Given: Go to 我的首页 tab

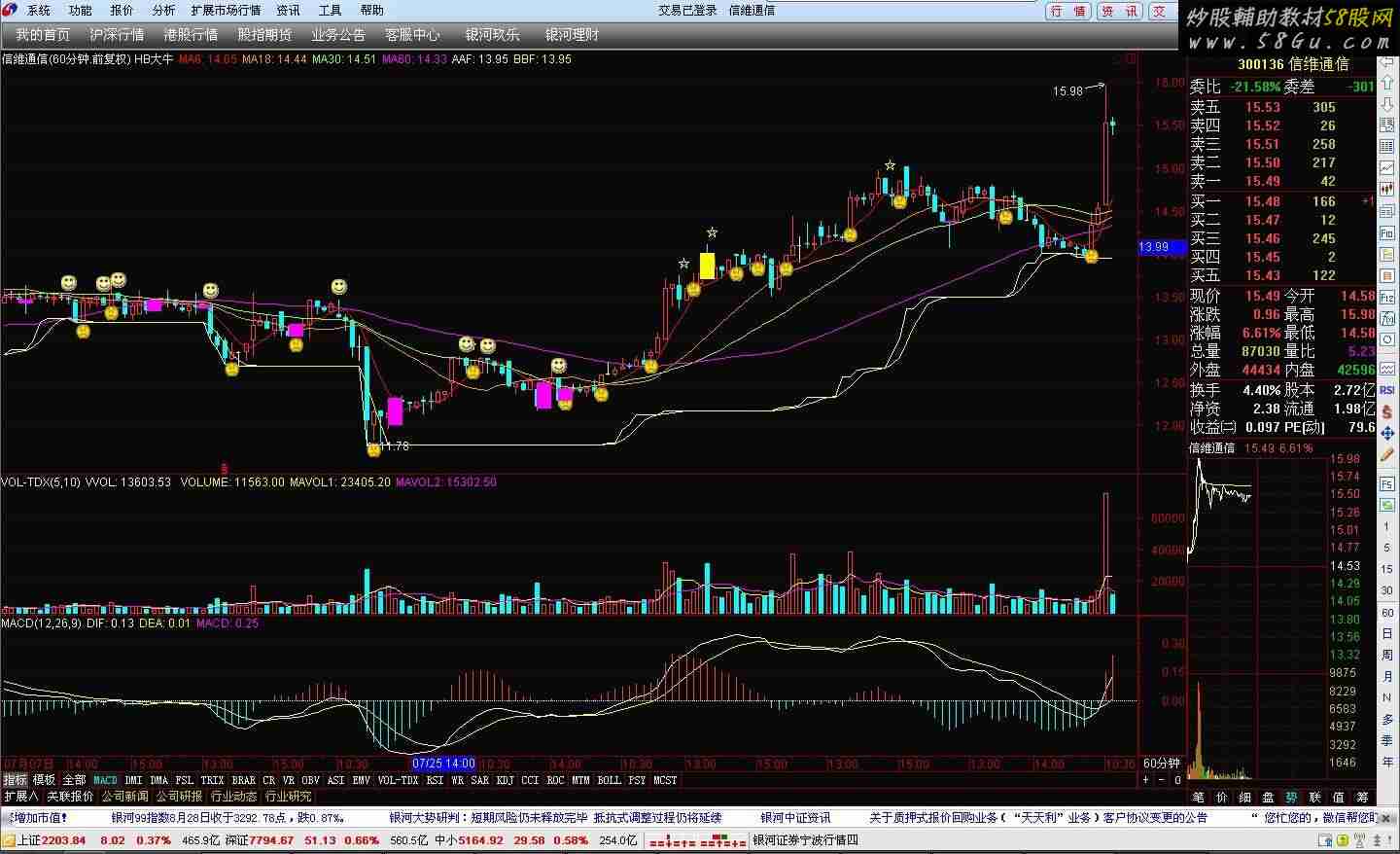Looking at the screenshot, I should [43, 35].
